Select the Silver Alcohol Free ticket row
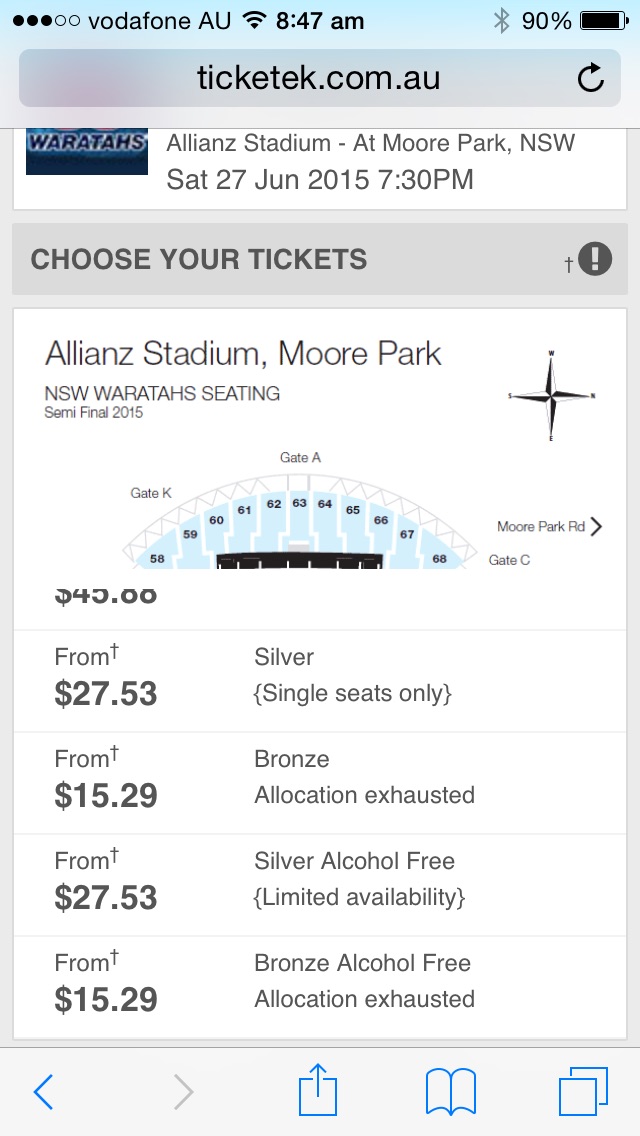640x1136 pixels. tap(320, 885)
